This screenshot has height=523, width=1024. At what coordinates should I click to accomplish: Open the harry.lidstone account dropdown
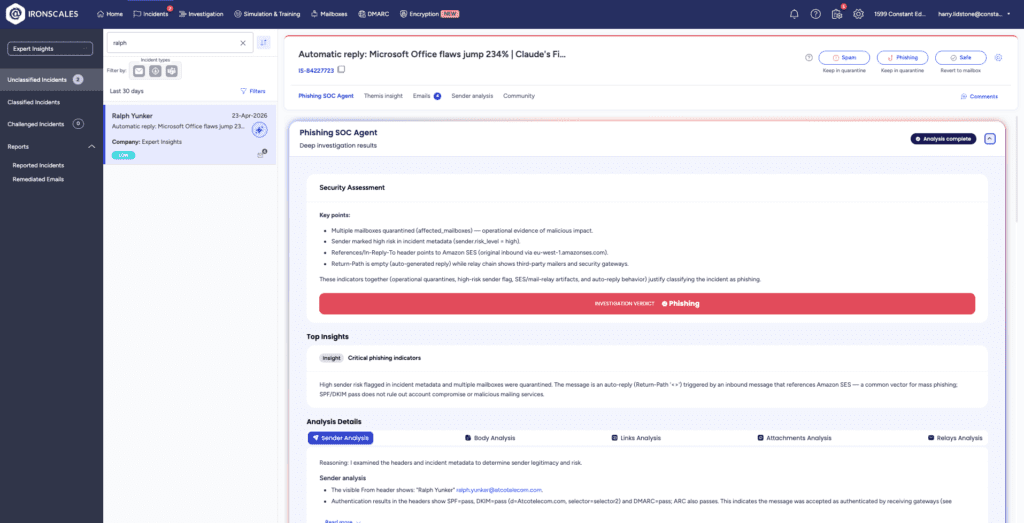[x=974, y=14]
